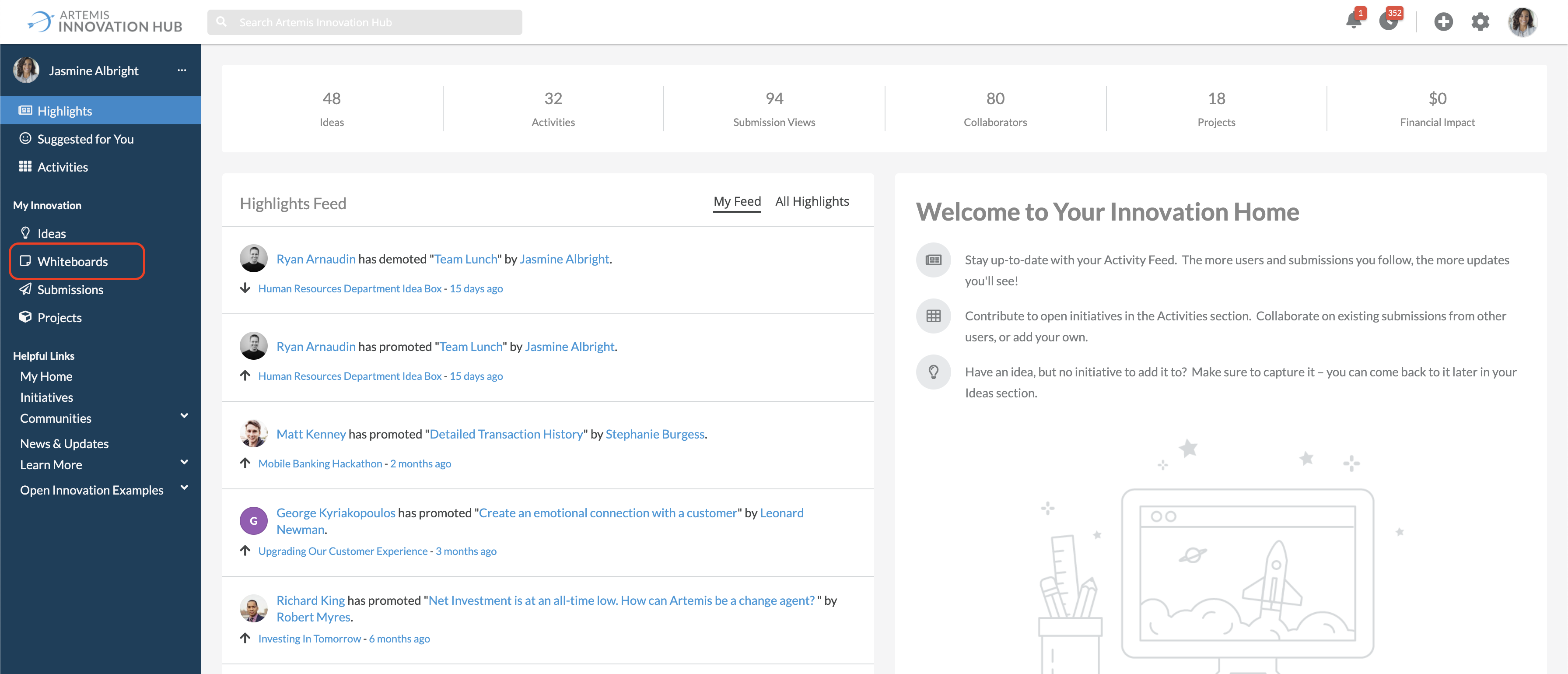Expand the Open Innovation Examples chevron
The height and width of the screenshot is (674, 1568).
184,488
